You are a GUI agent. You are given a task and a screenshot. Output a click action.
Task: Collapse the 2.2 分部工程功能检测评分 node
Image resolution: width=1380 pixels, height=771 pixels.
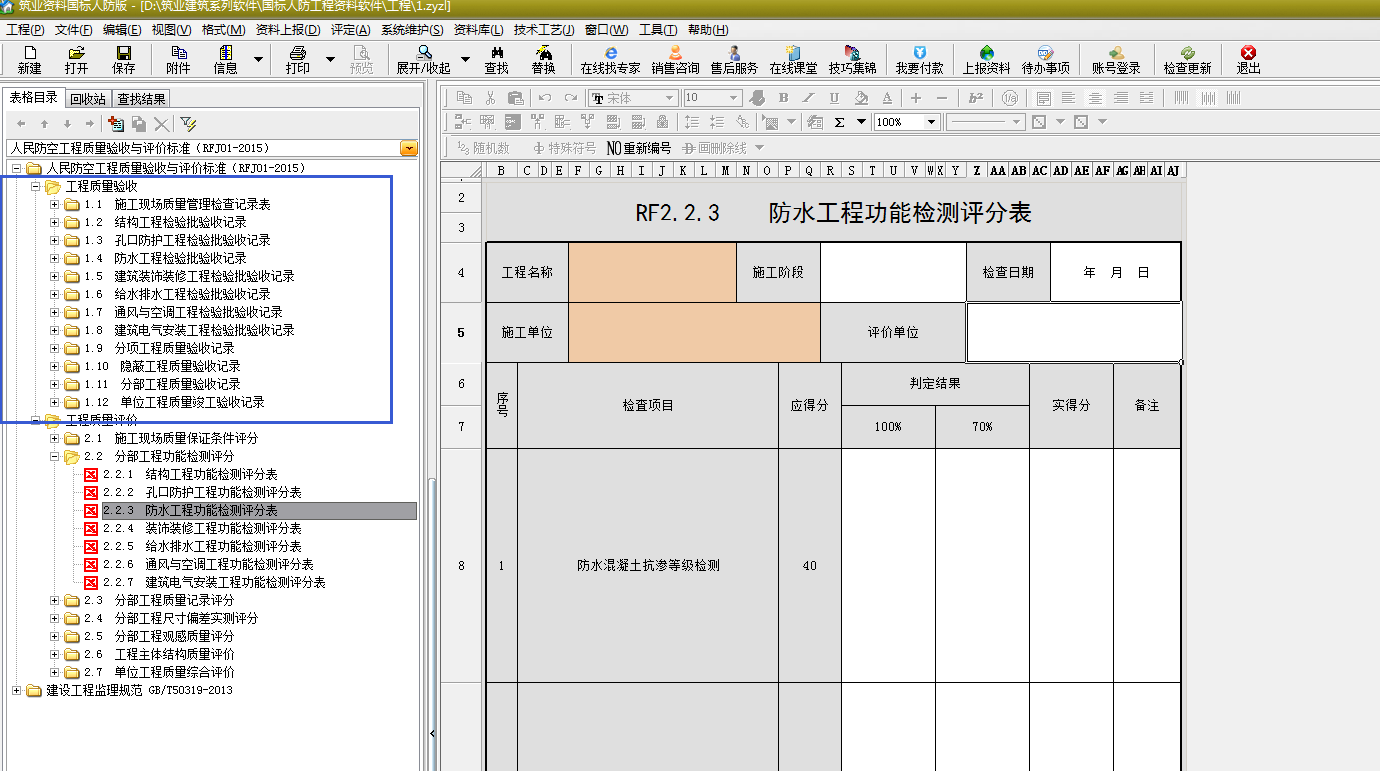pos(55,456)
